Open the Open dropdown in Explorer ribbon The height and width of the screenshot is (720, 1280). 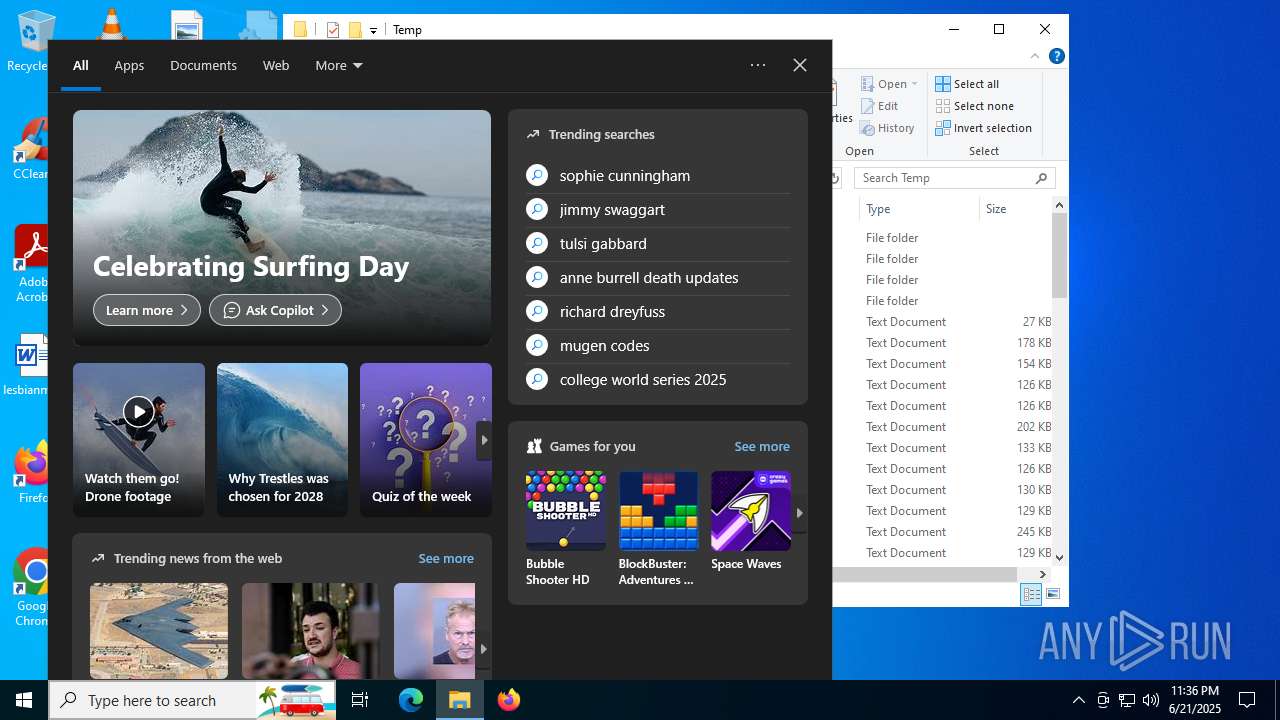coord(889,84)
